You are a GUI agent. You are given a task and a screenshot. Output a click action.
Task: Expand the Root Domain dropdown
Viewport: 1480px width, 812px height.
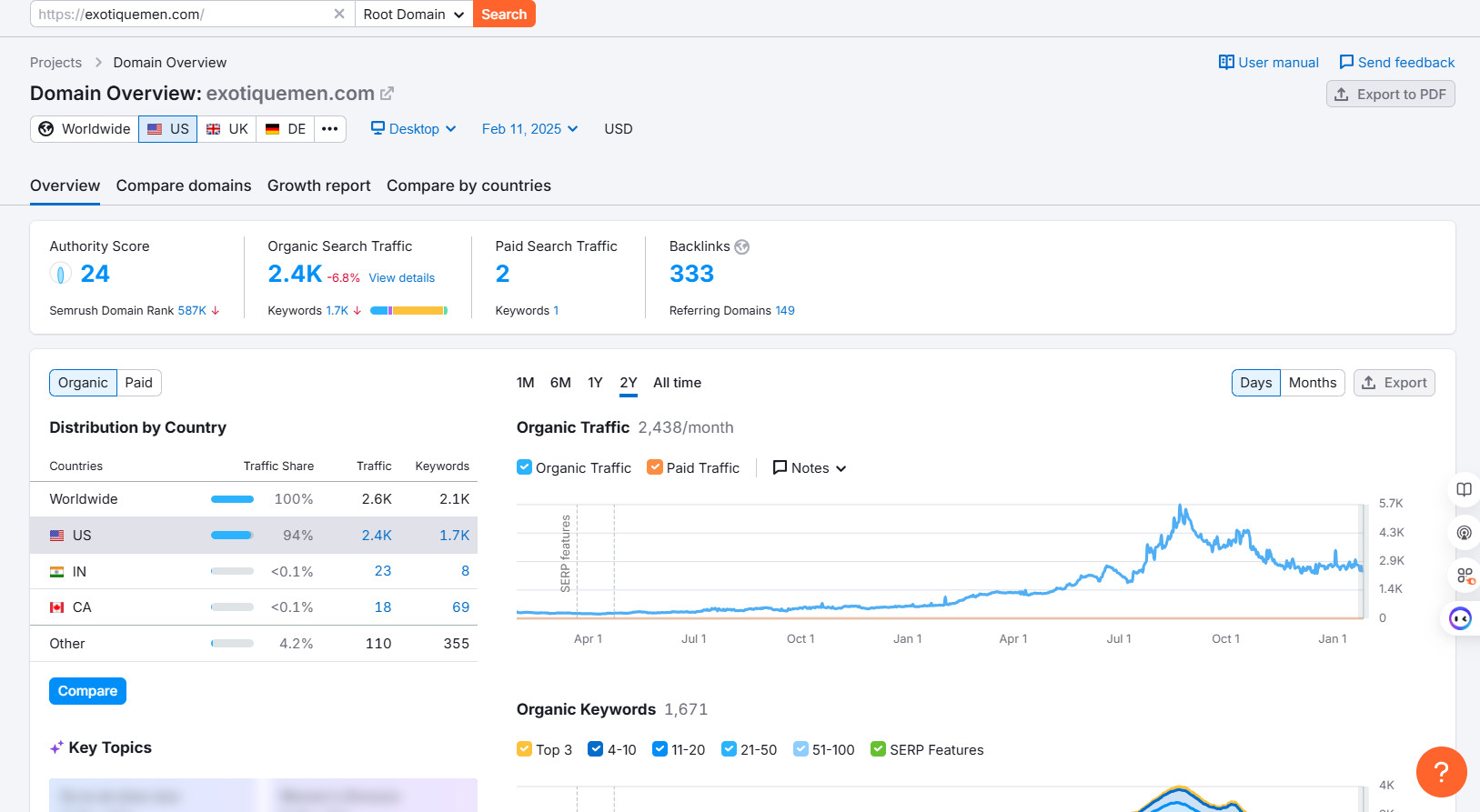(413, 14)
